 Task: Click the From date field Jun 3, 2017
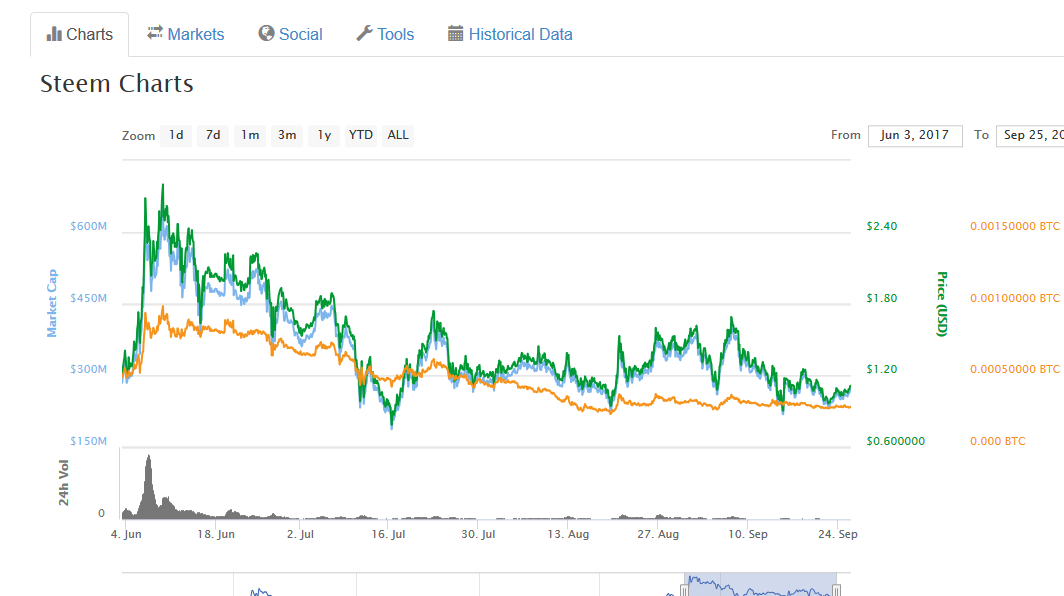(915, 136)
